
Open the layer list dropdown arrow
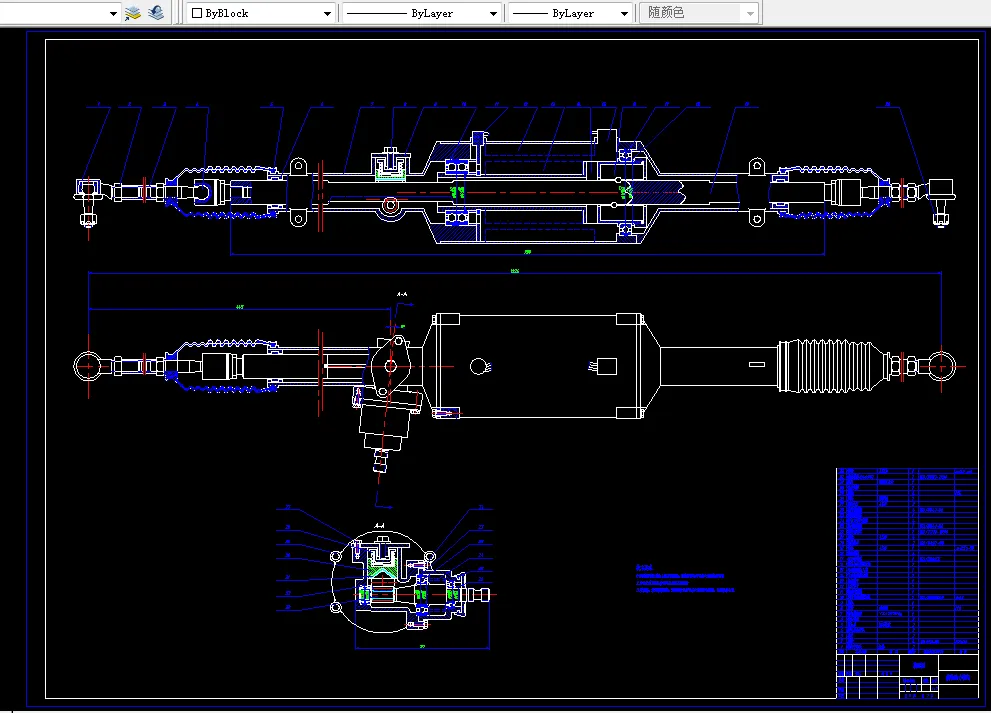[x=113, y=13]
